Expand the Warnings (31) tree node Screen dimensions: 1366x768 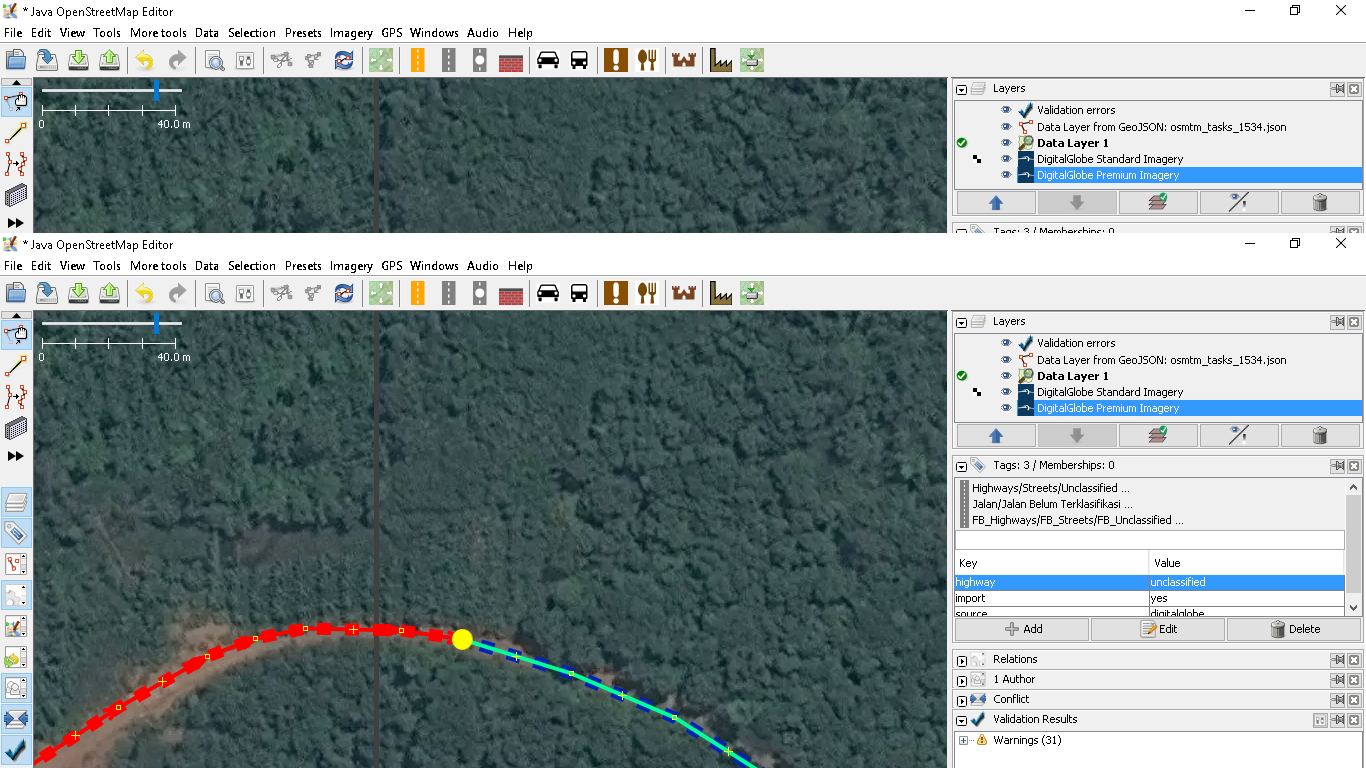point(964,741)
